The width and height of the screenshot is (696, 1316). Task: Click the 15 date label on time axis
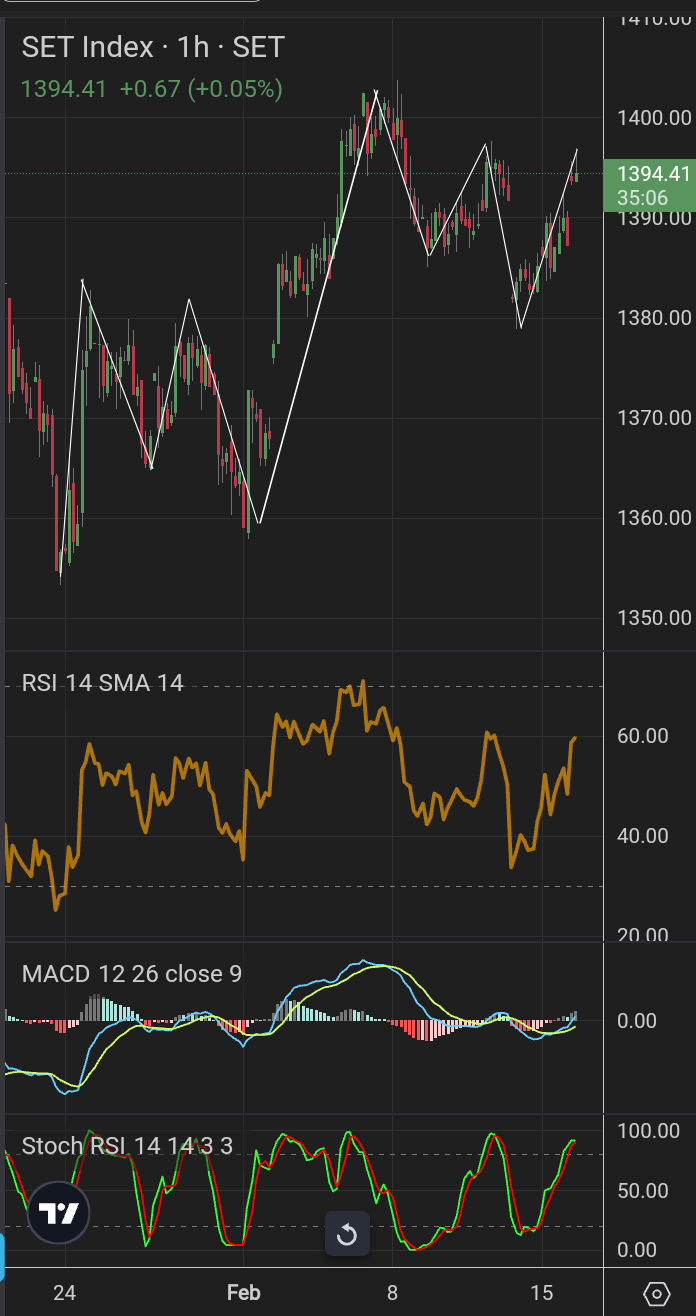[542, 1293]
